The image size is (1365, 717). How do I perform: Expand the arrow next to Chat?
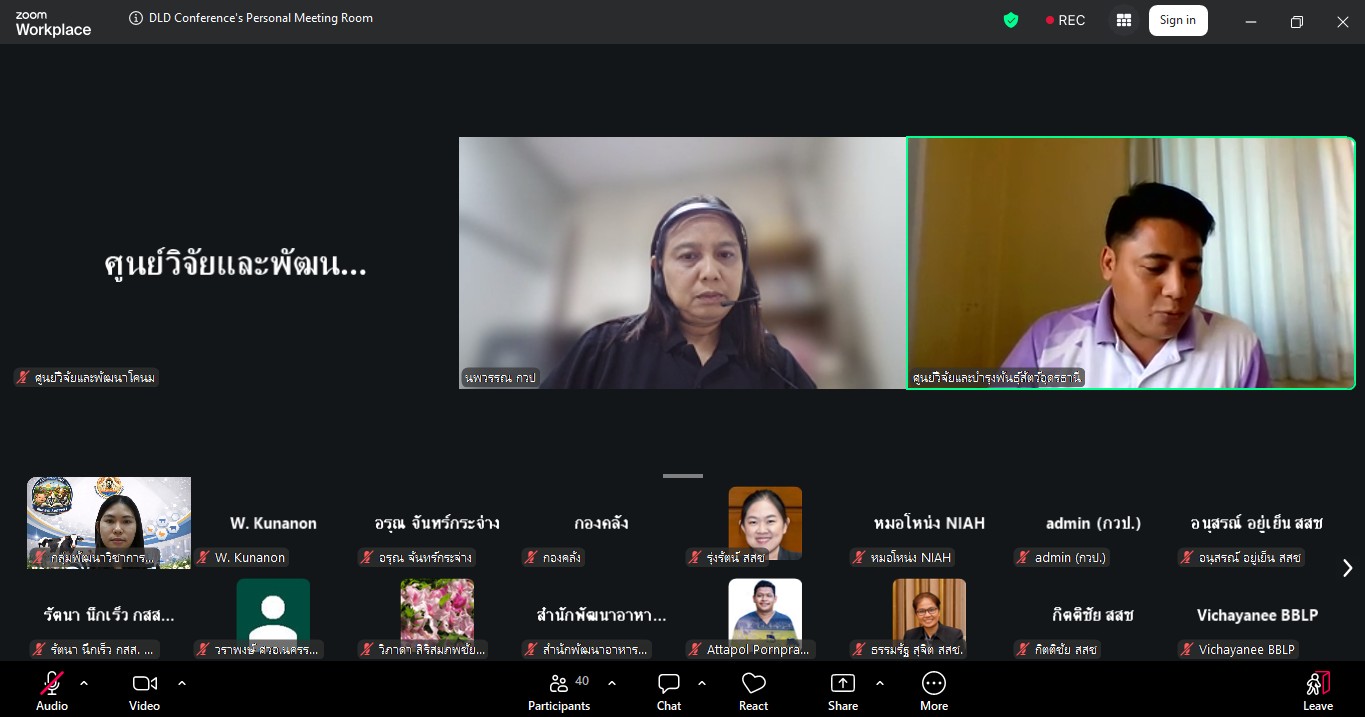tap(702, 683)
